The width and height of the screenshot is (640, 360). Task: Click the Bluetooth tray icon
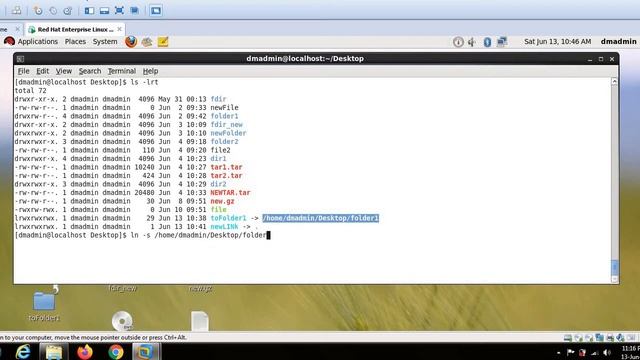coord(487,42)
